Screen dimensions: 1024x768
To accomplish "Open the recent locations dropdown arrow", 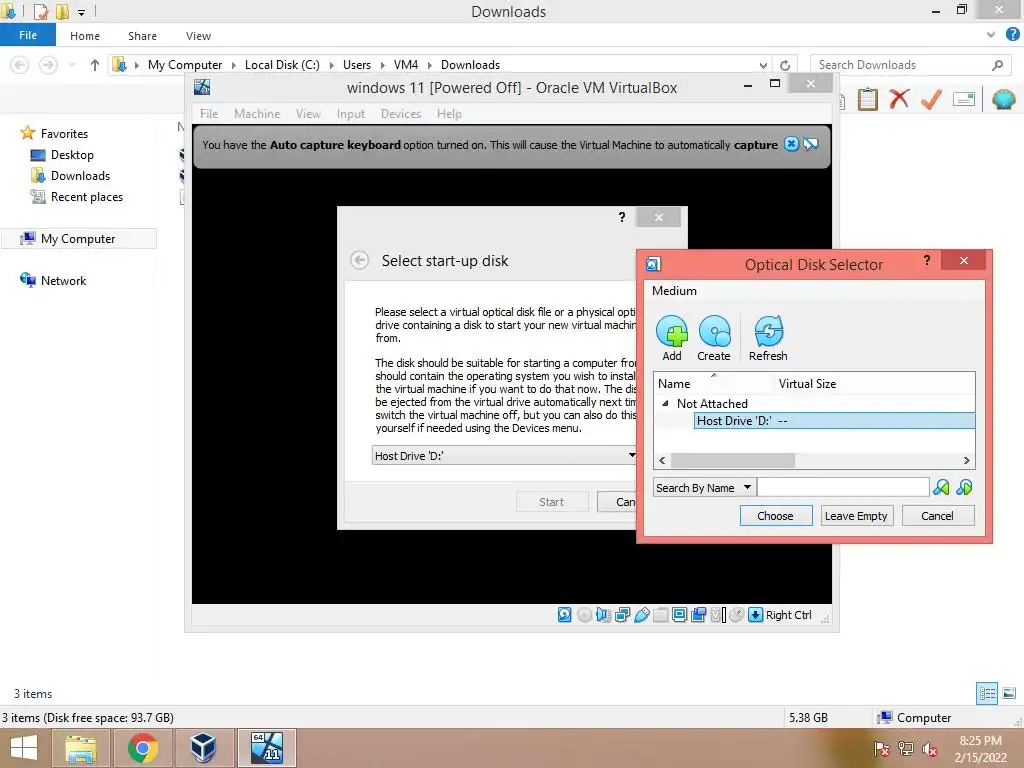I will (72, 65).
